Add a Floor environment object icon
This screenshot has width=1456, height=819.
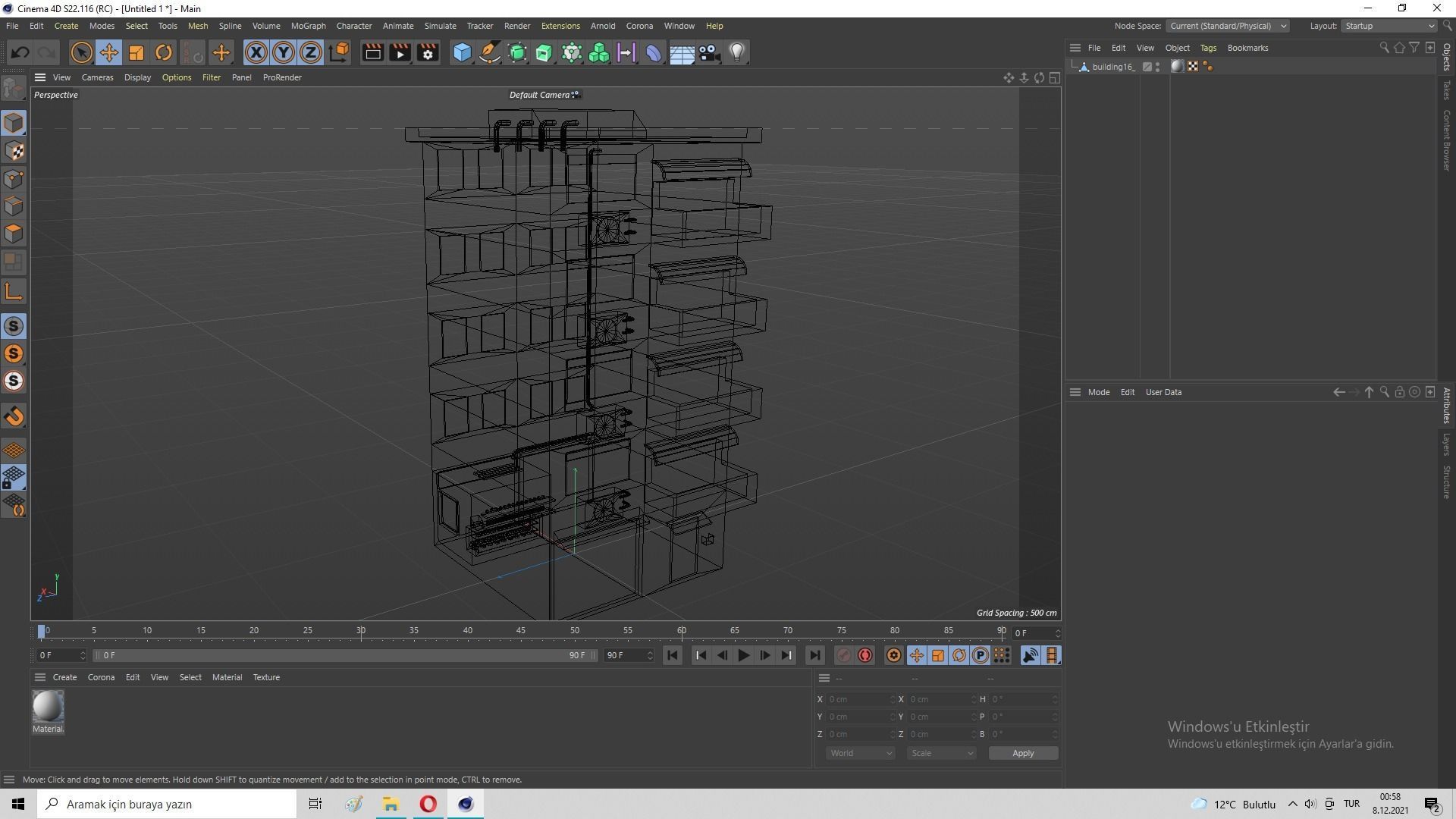(681, 52)
